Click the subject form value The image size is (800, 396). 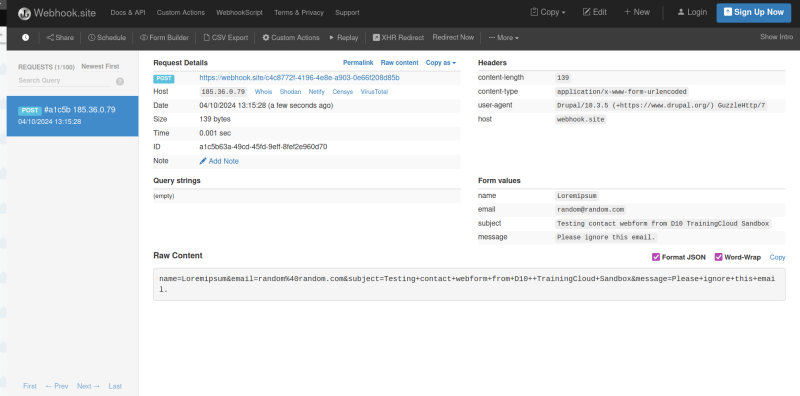click(x=663, y=224)
